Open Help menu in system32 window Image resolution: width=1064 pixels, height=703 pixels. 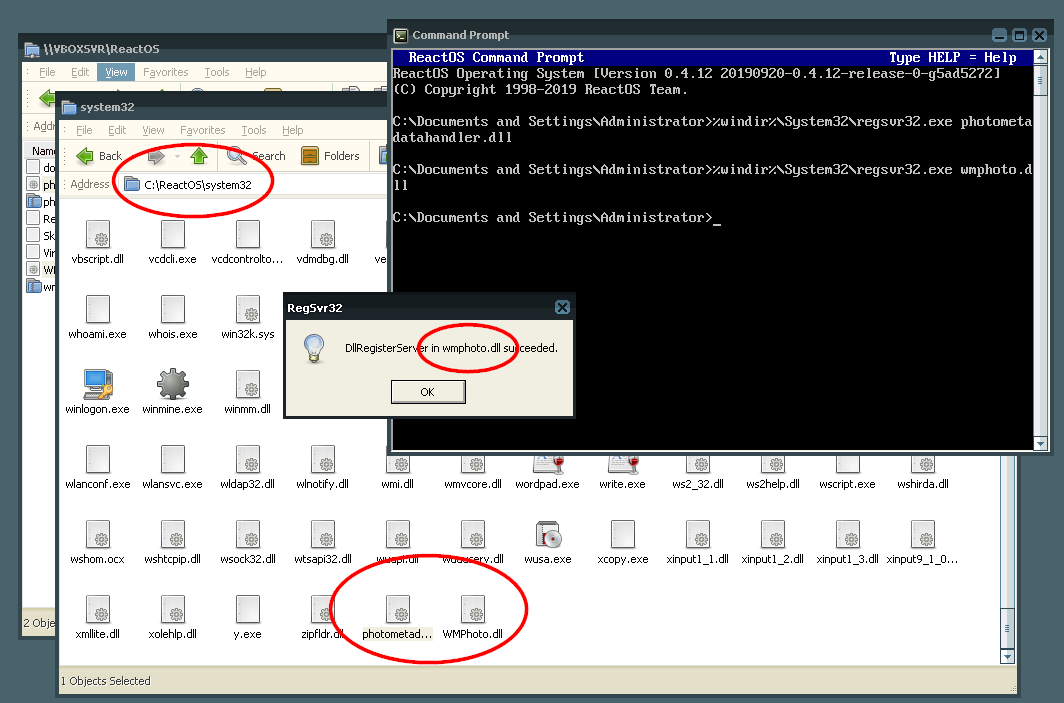(x=292, y=130)
